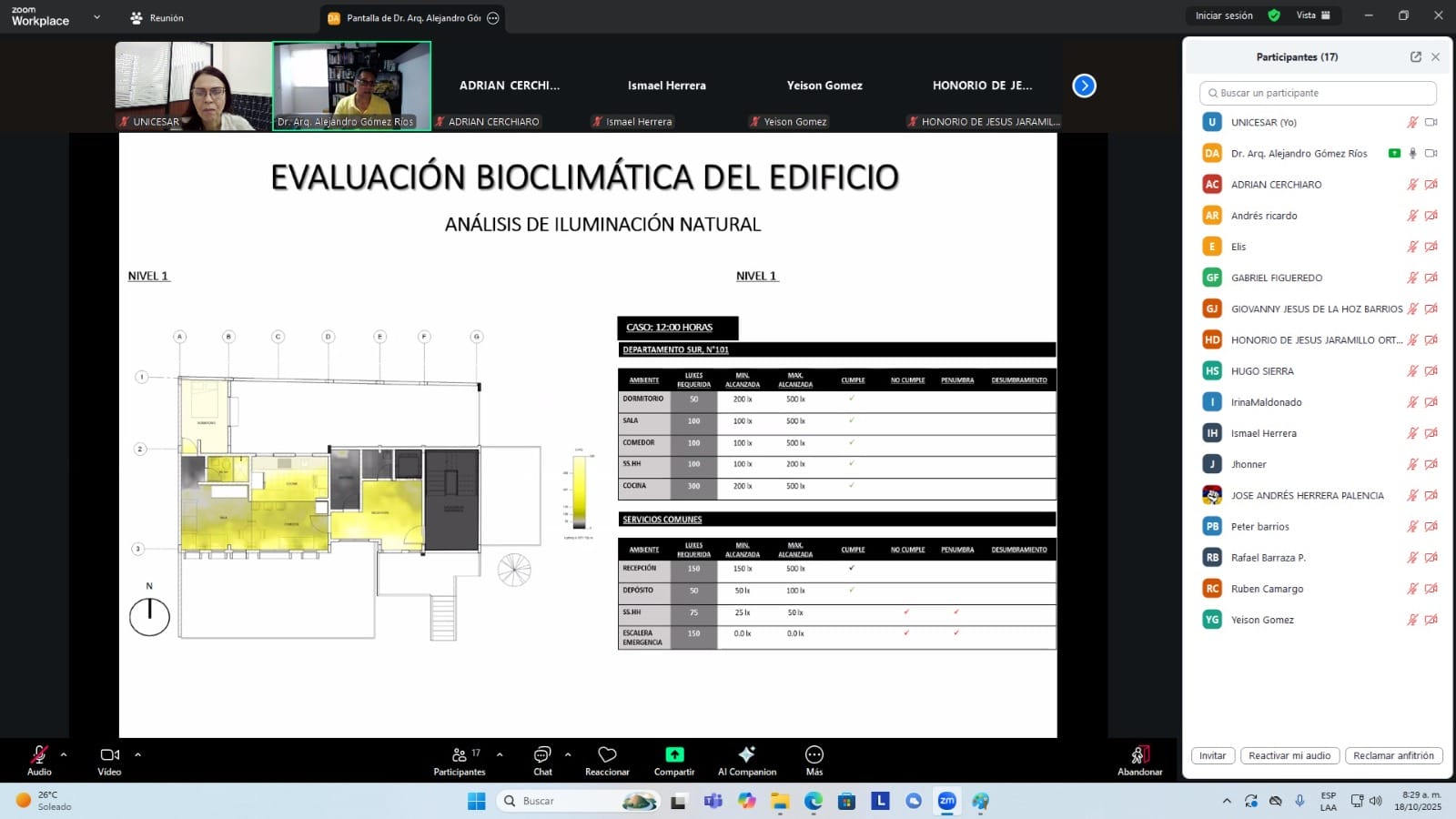Unmute microphone with the Audio button
The image size is (1456, 819).
pos(39,755)
